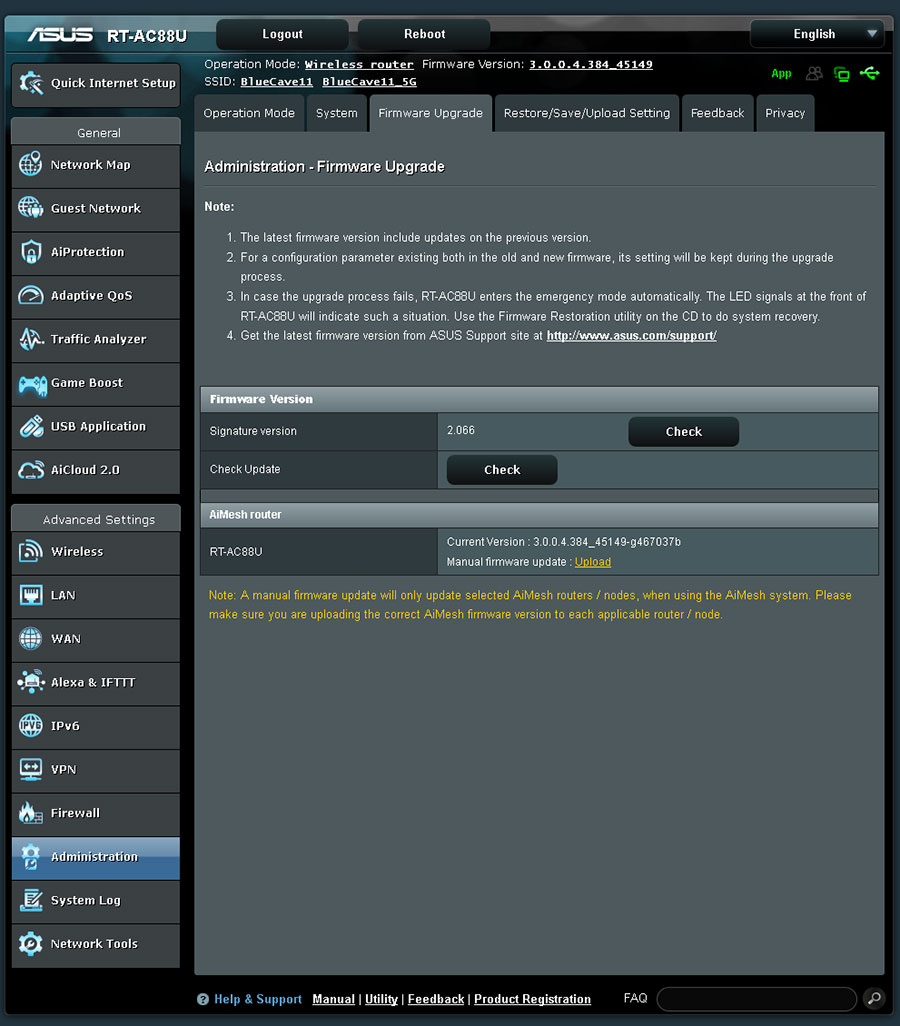Open the Utility footer link
The width and height of the screenshot is (900, 1026).
coord(382,999)
